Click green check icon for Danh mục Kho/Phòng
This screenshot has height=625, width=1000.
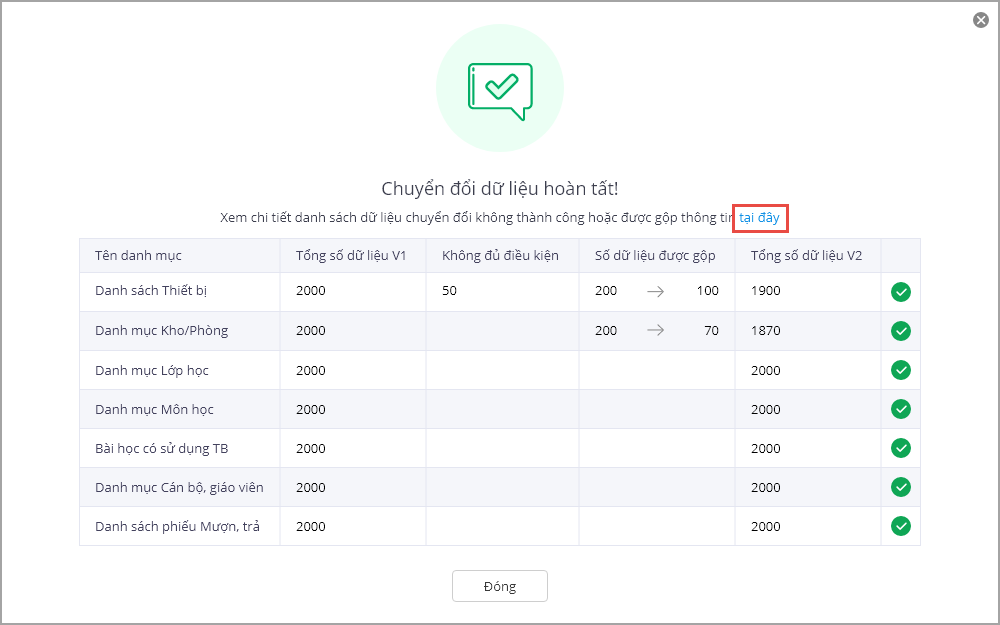[x=901, y=331]
